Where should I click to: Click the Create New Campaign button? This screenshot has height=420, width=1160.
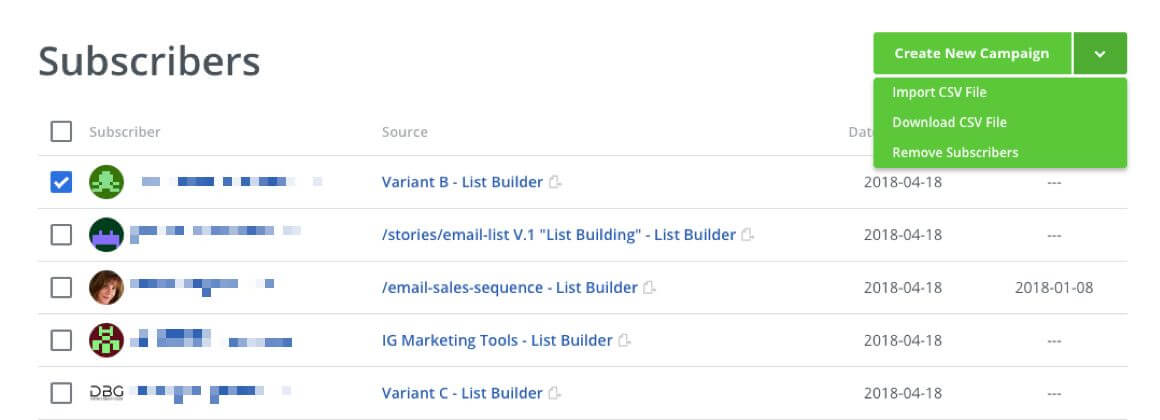972,53
